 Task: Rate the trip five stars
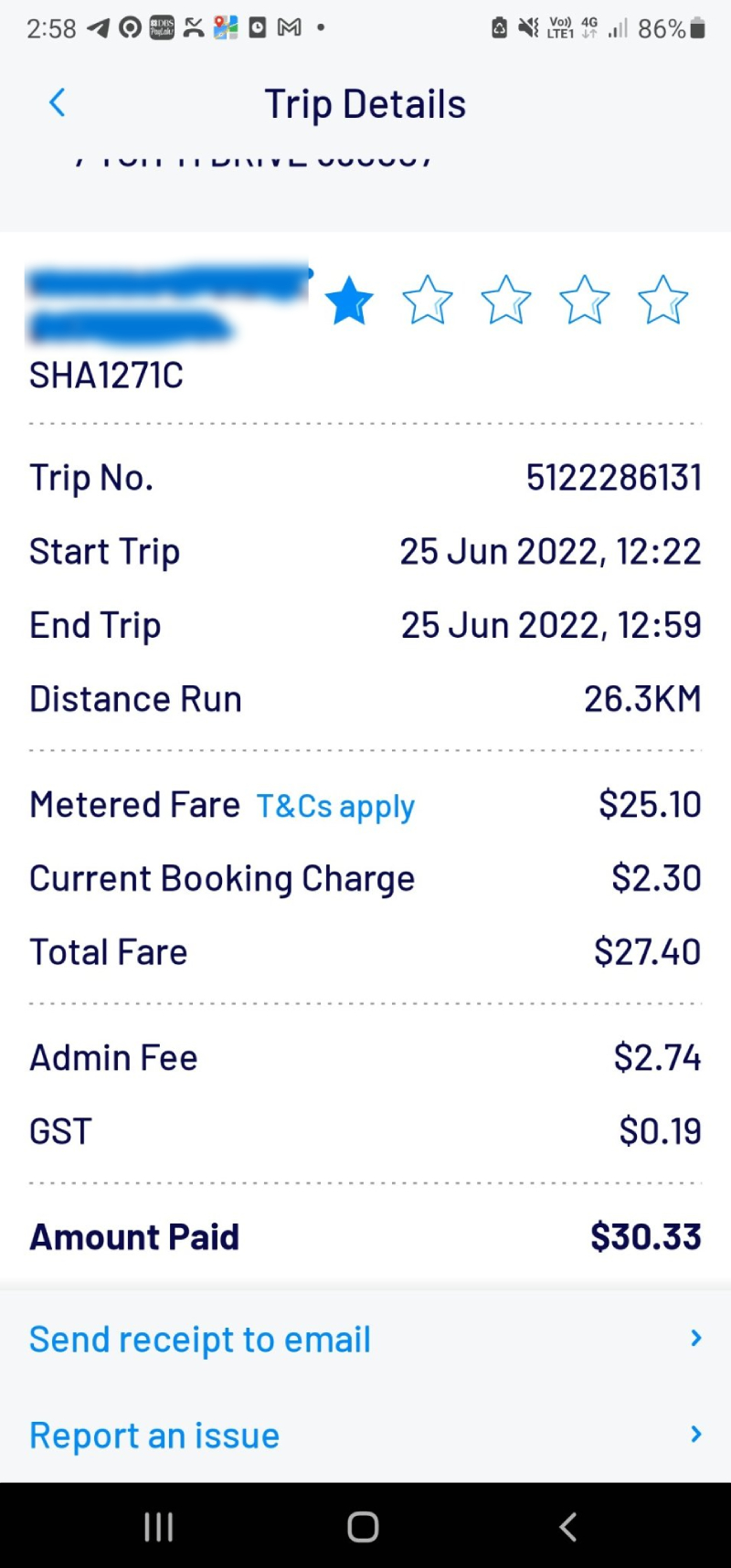coord(663,301)
